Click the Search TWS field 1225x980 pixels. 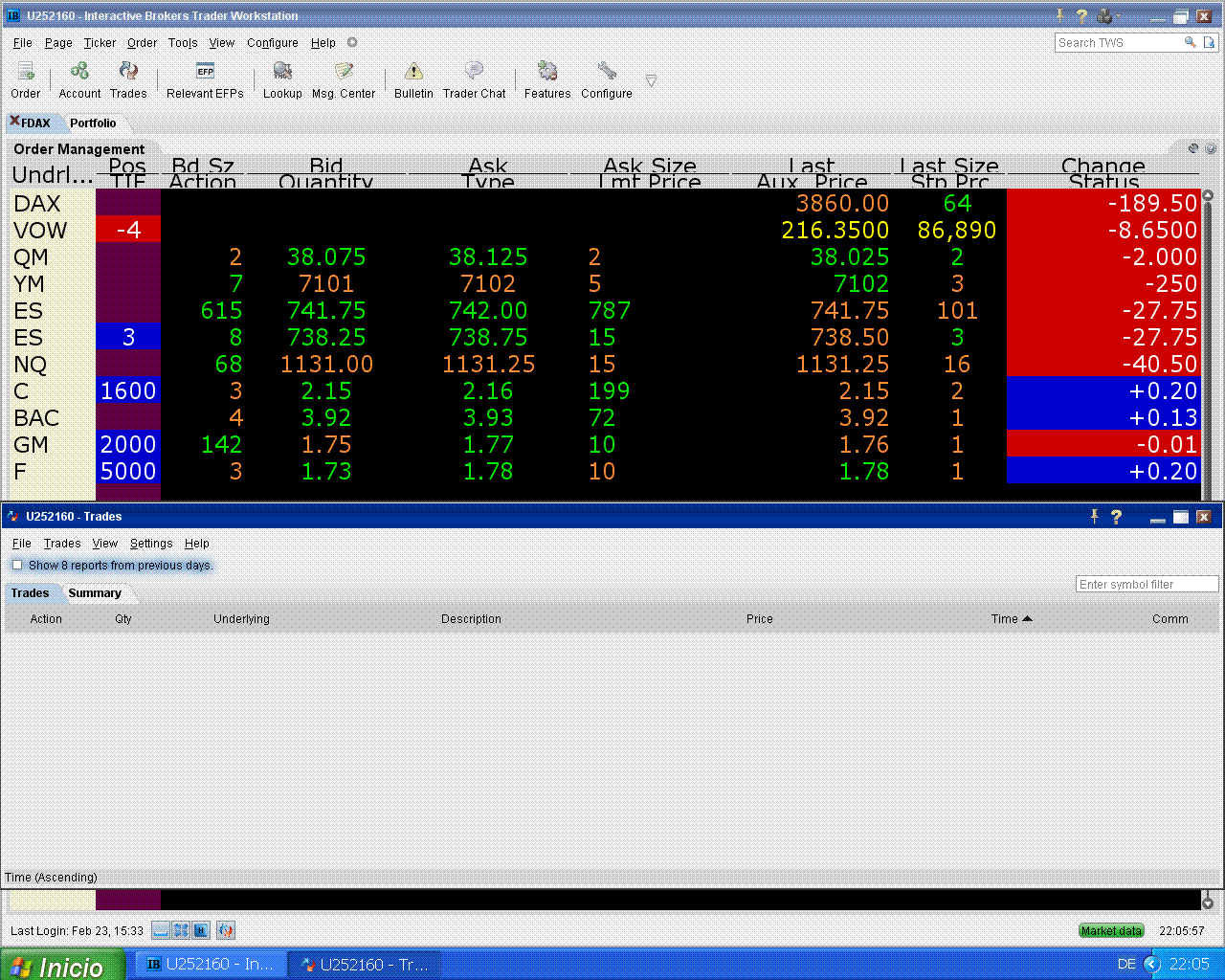[x=1120, y=42]
